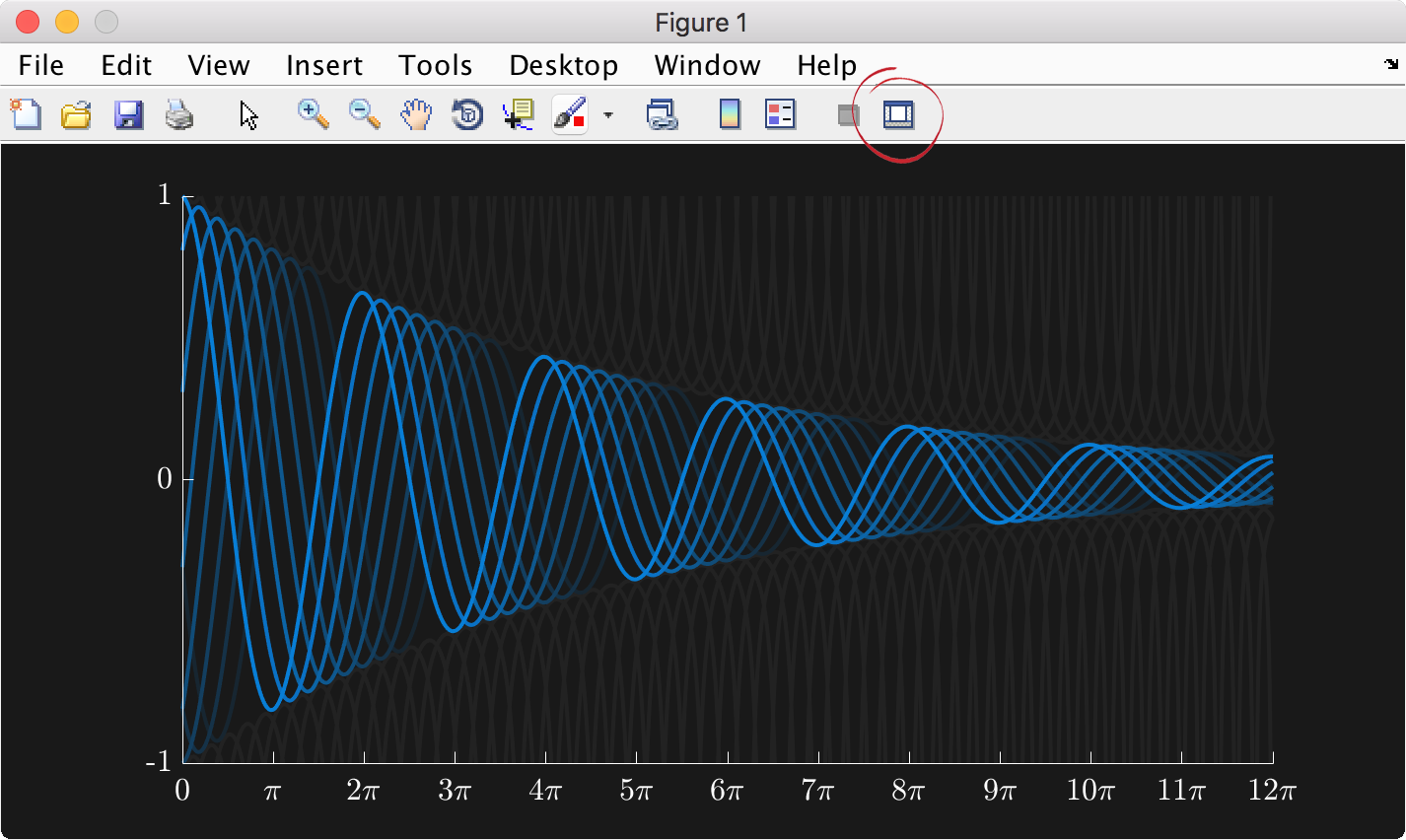Open the Tools menu
1406x840 pixels.
435,65
